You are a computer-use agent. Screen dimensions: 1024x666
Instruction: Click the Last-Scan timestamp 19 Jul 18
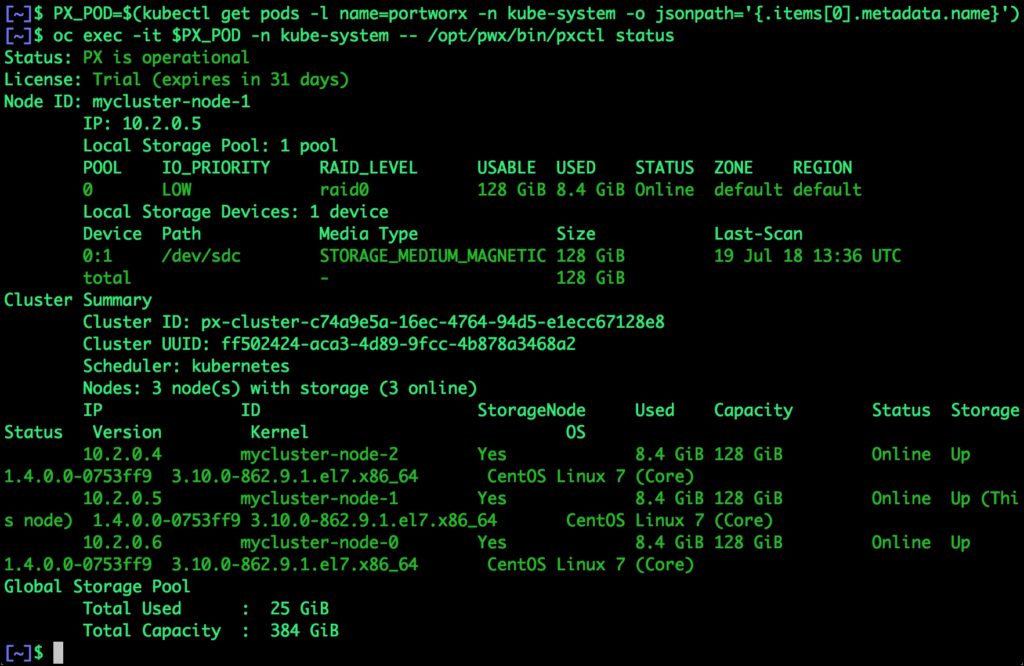[807, 256]
